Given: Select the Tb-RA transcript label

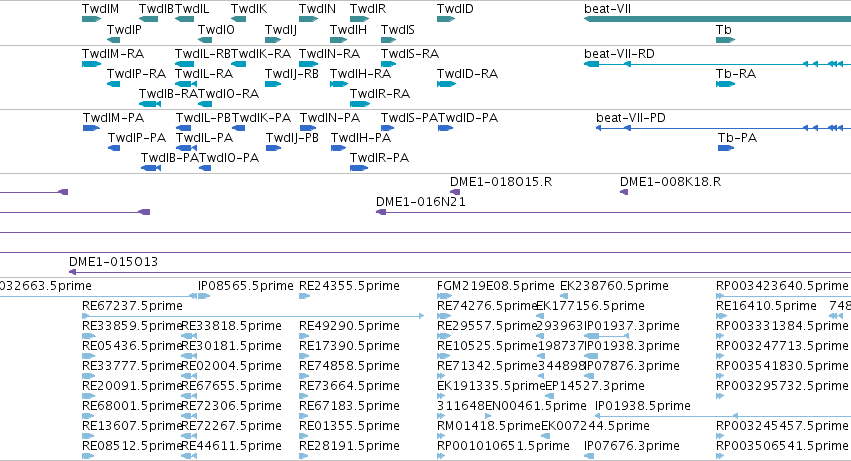Looking at the screenshot, I should coord(735,74).
